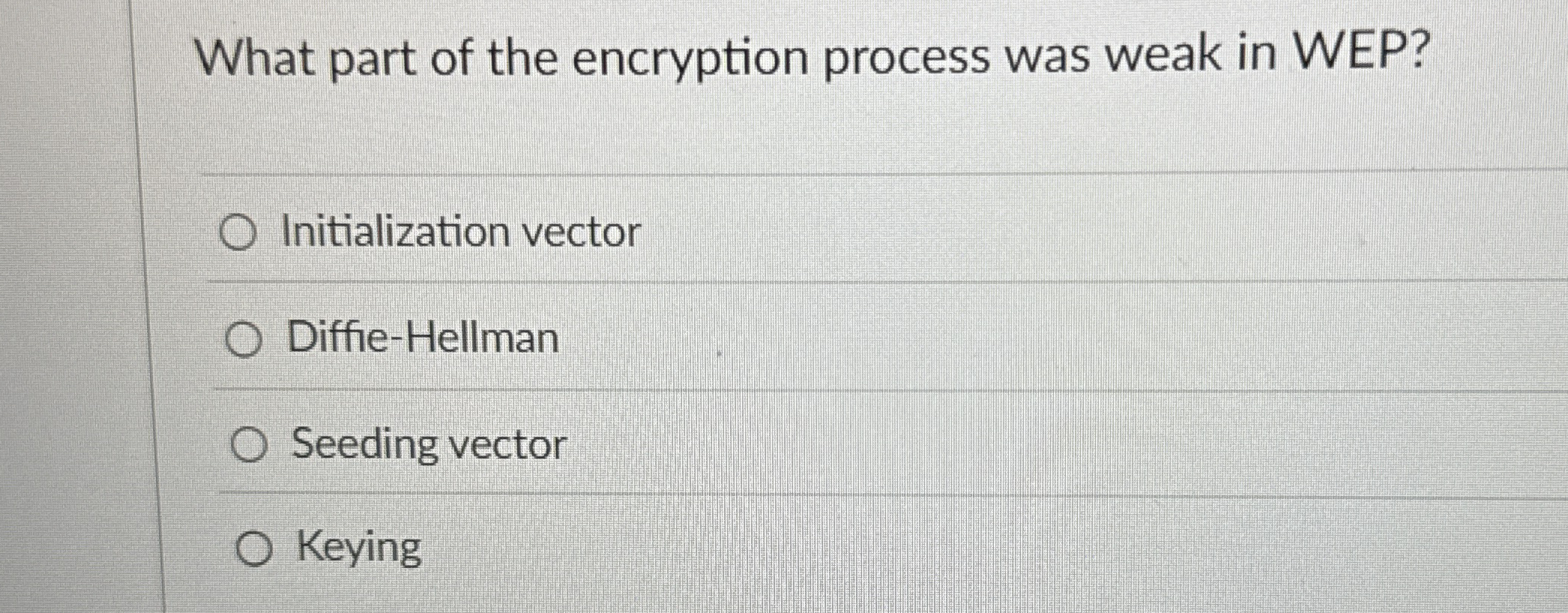1568x613 pixels.
Task: Click the Keying option label
Action: coord(358,548)
